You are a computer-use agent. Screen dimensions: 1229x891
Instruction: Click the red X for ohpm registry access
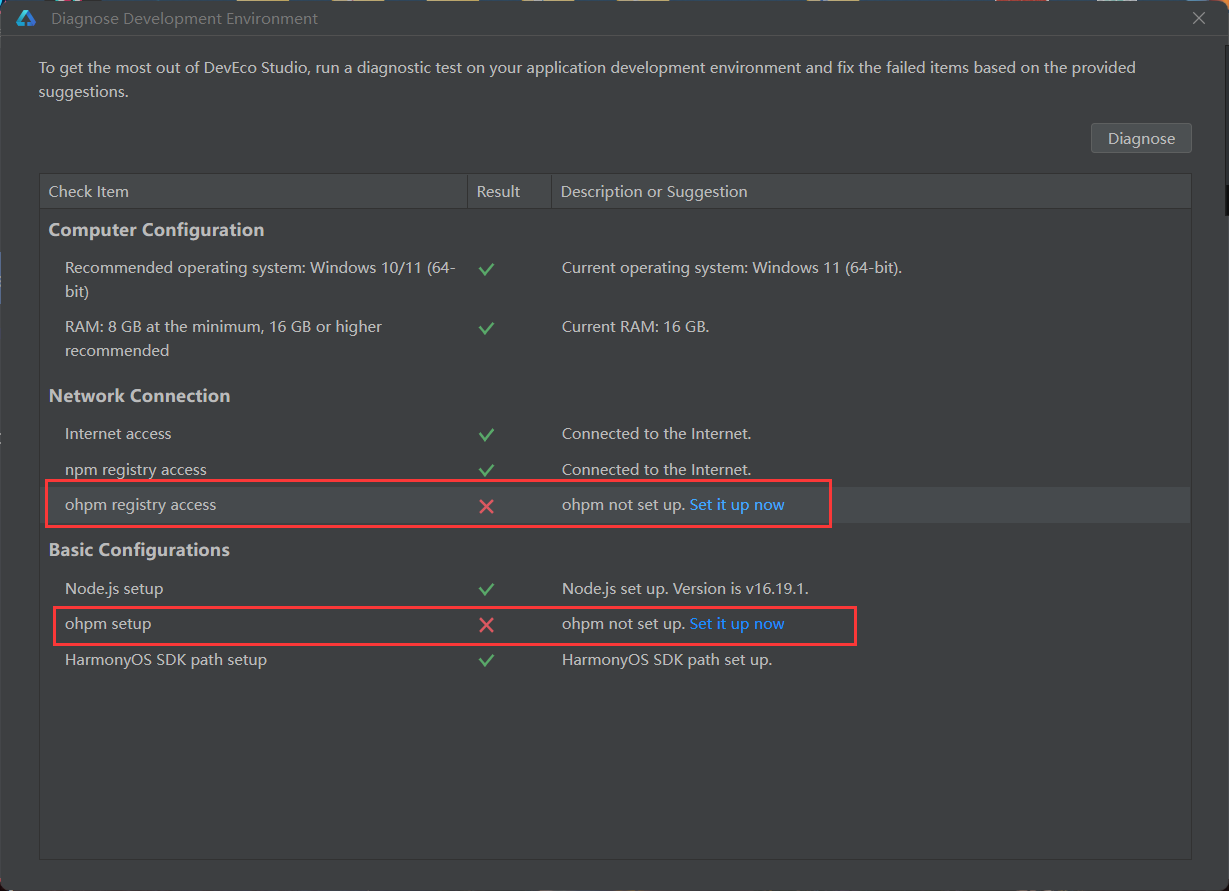[x=486, y=506]
